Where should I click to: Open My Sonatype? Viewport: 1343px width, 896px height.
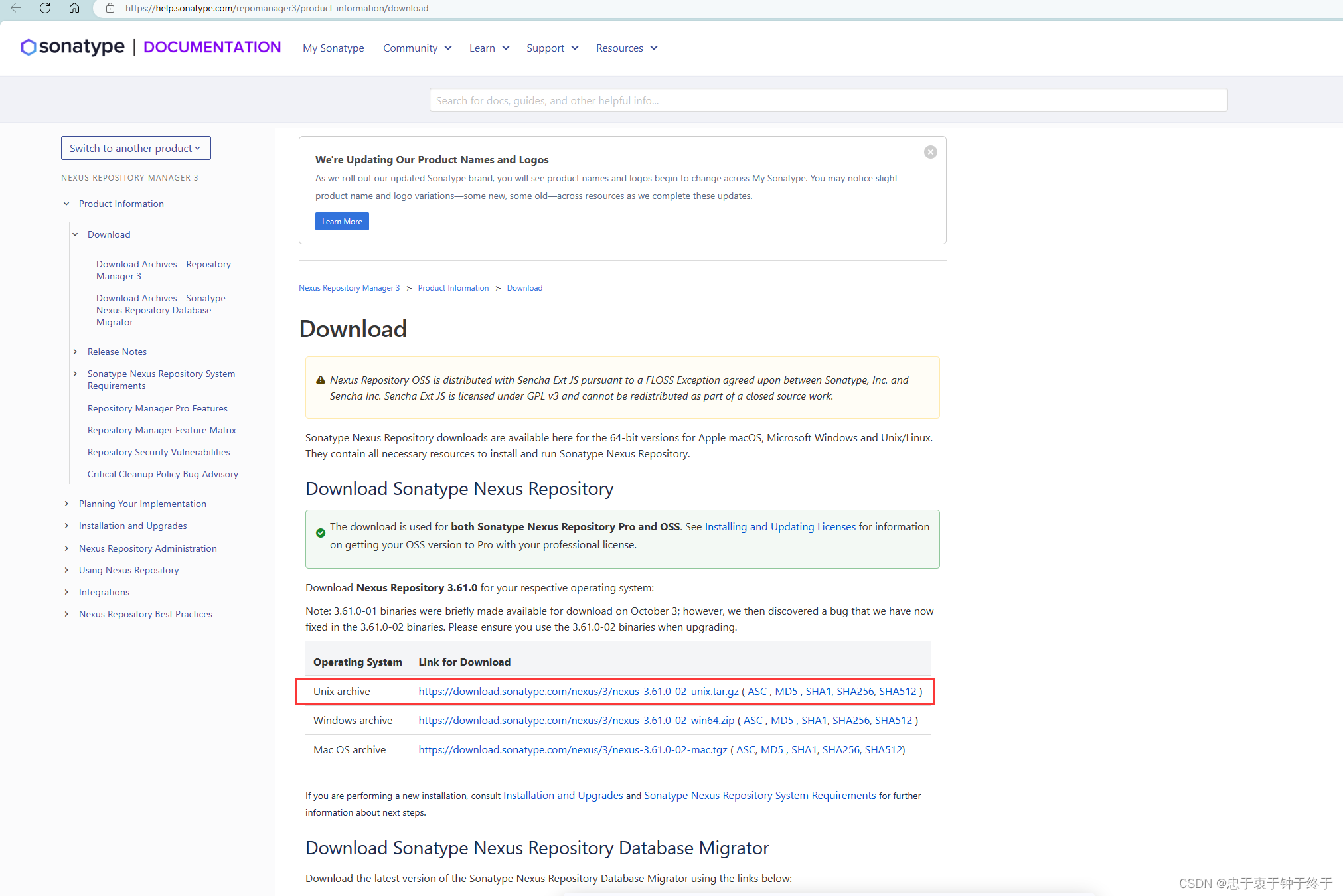click(333, 48)
